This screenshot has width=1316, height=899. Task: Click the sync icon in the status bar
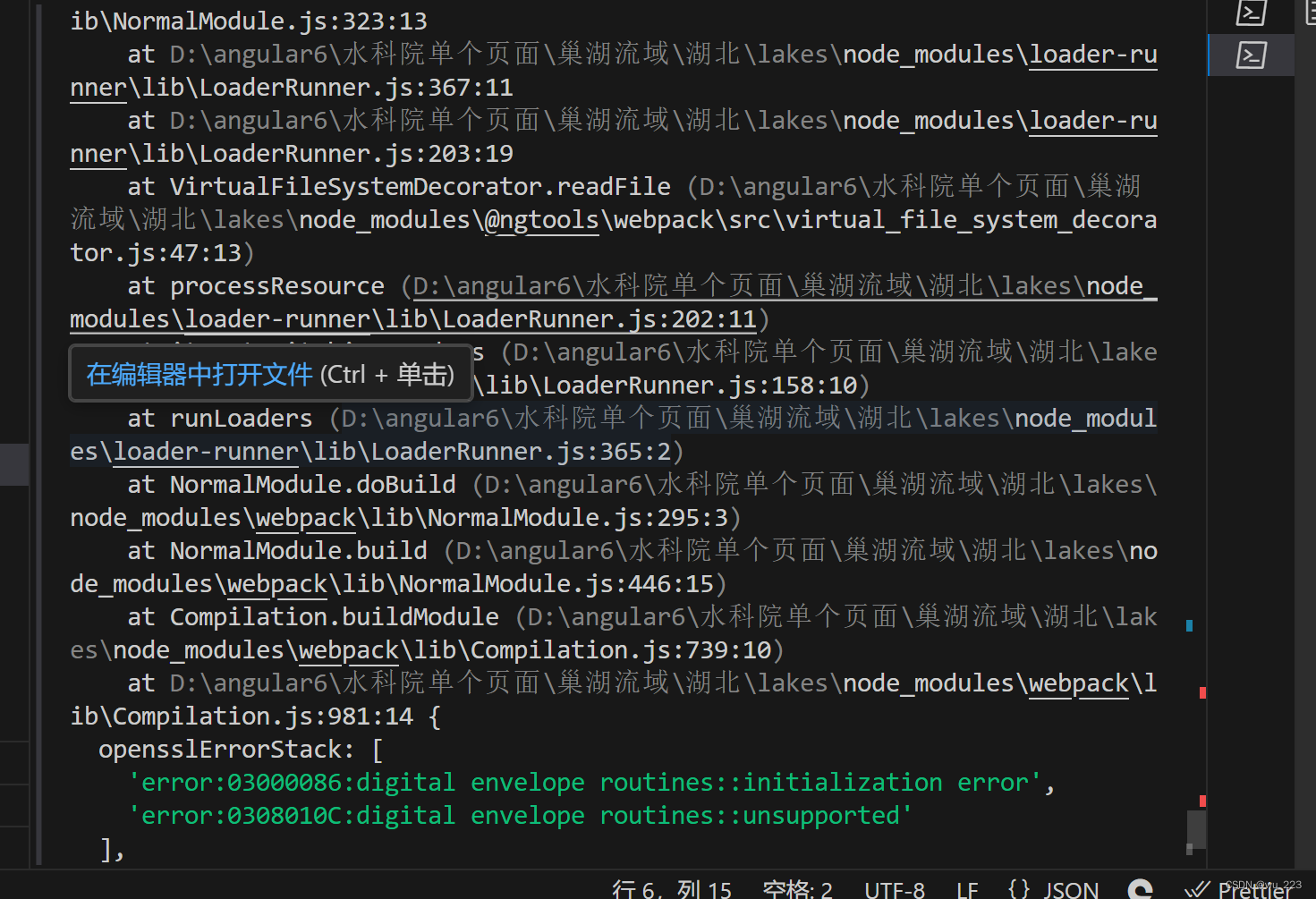coord(1140,889)
